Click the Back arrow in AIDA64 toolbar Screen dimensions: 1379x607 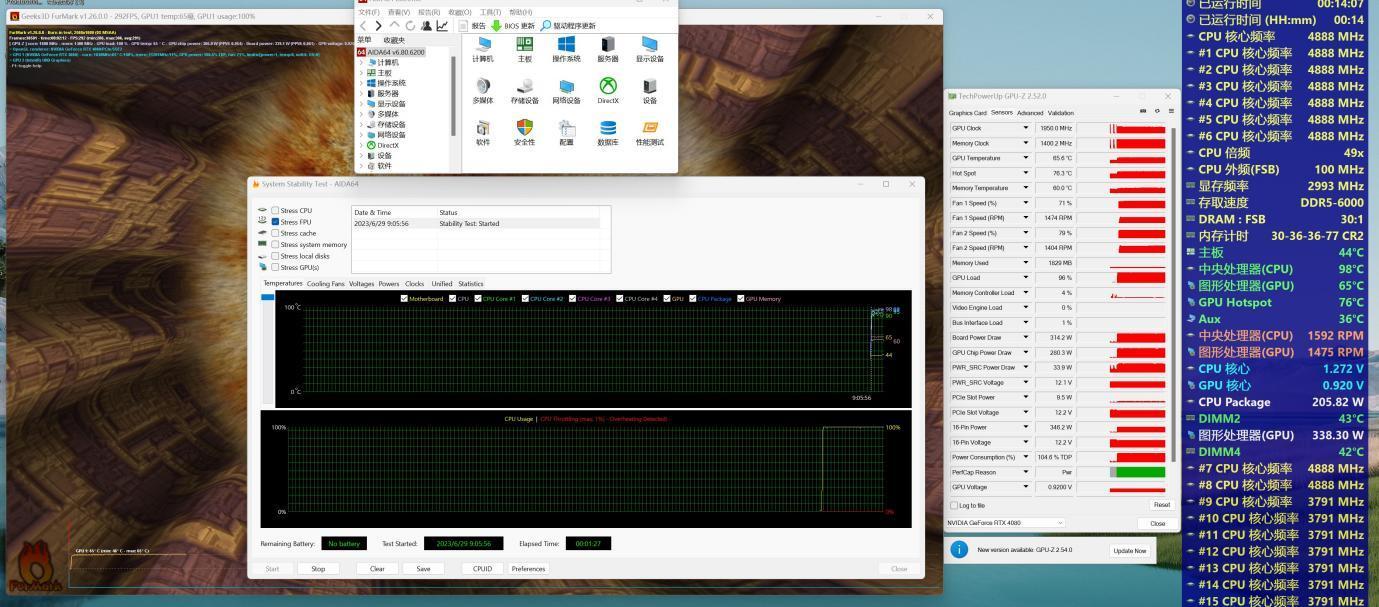363,25
